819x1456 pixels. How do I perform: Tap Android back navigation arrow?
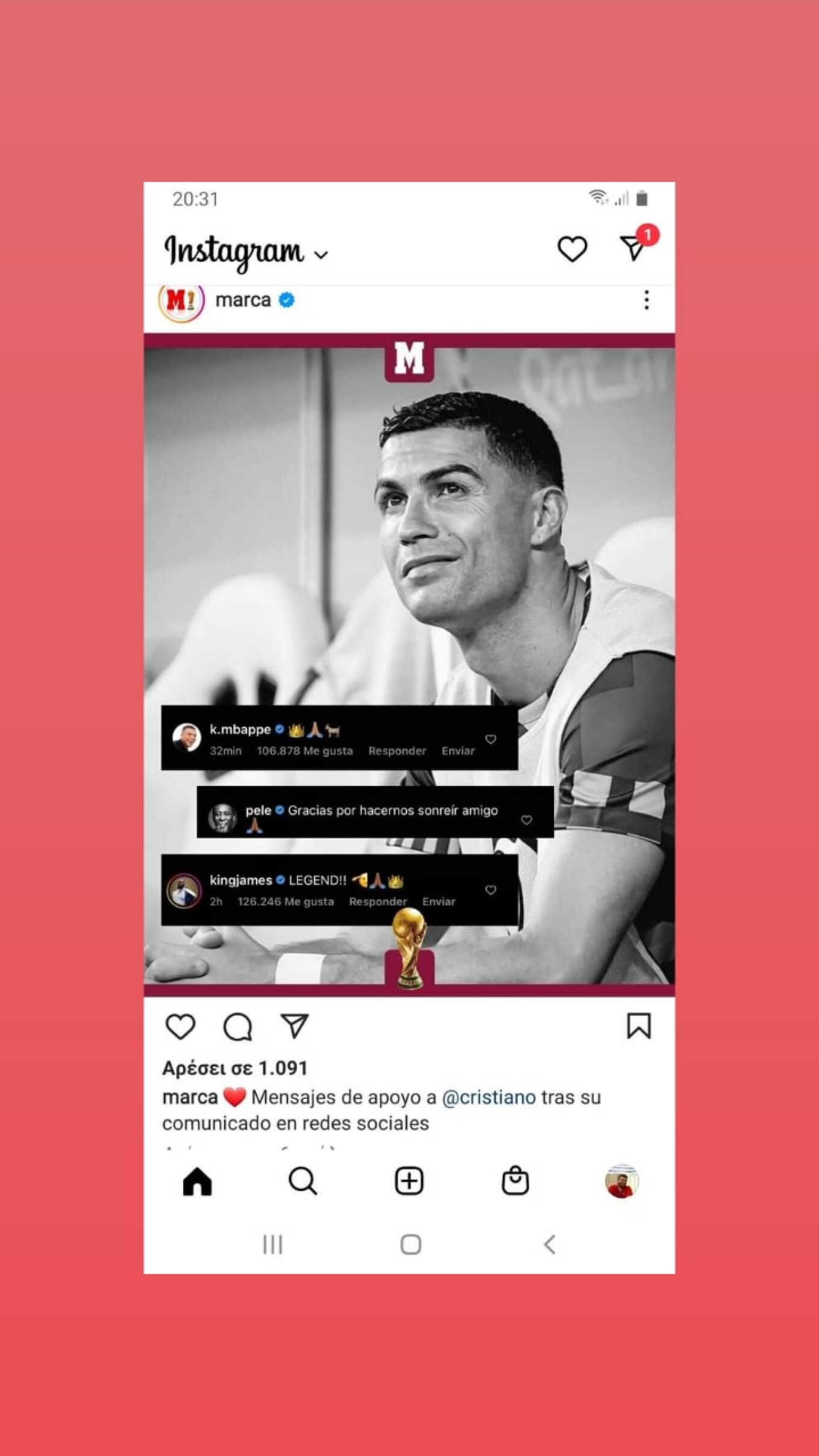point(549,1245)
